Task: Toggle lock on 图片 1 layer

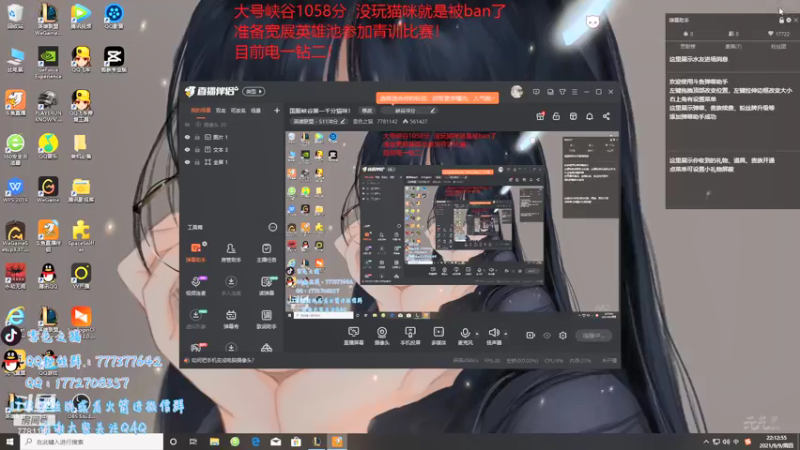Action: pos(197,137)
